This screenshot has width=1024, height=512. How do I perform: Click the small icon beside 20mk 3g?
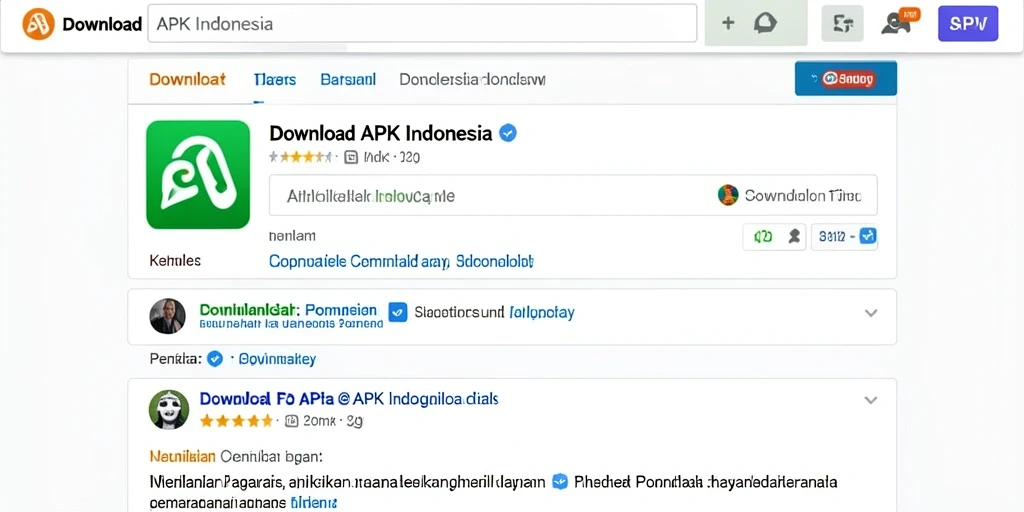click(x=292, y=421)
